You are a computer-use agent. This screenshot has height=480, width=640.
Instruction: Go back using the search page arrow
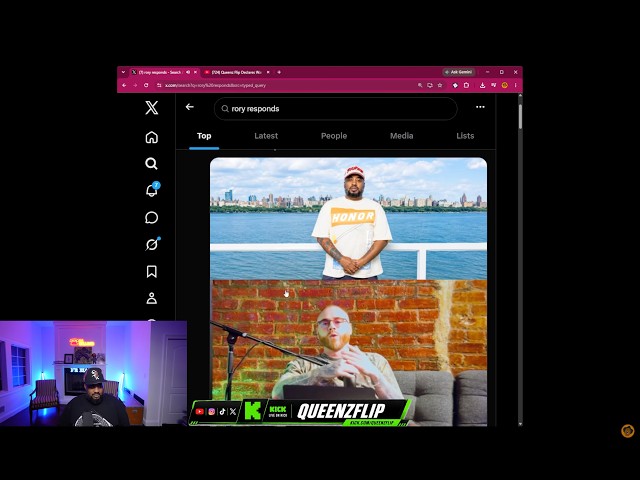tap(189, 107)
